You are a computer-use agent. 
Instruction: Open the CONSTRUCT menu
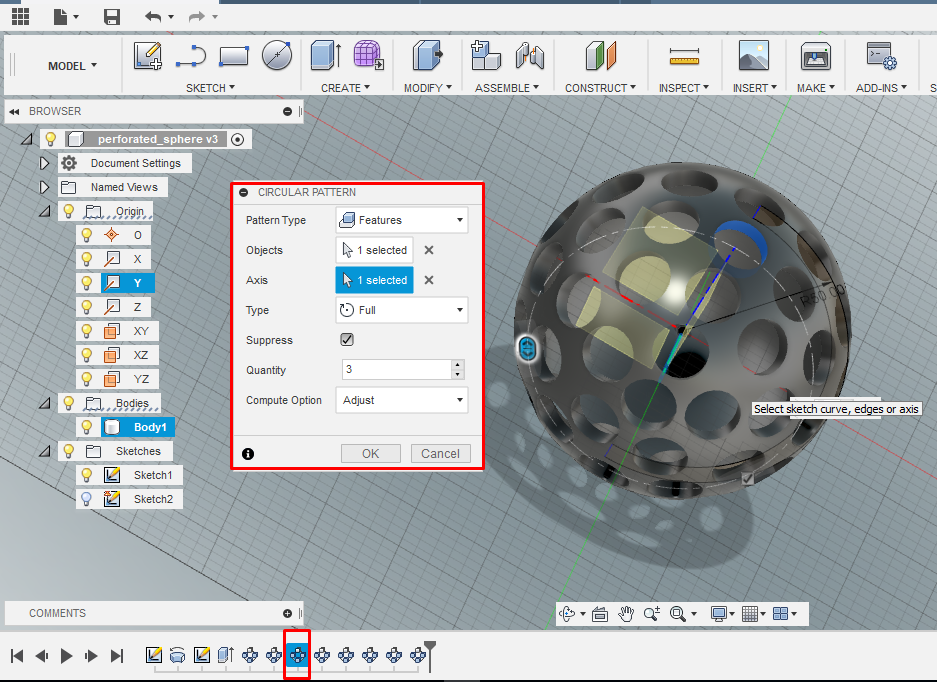601,88
